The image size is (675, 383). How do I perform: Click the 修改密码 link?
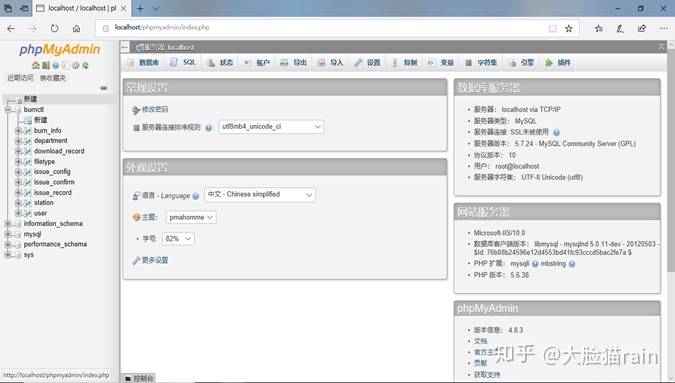[x=155, y=110]
